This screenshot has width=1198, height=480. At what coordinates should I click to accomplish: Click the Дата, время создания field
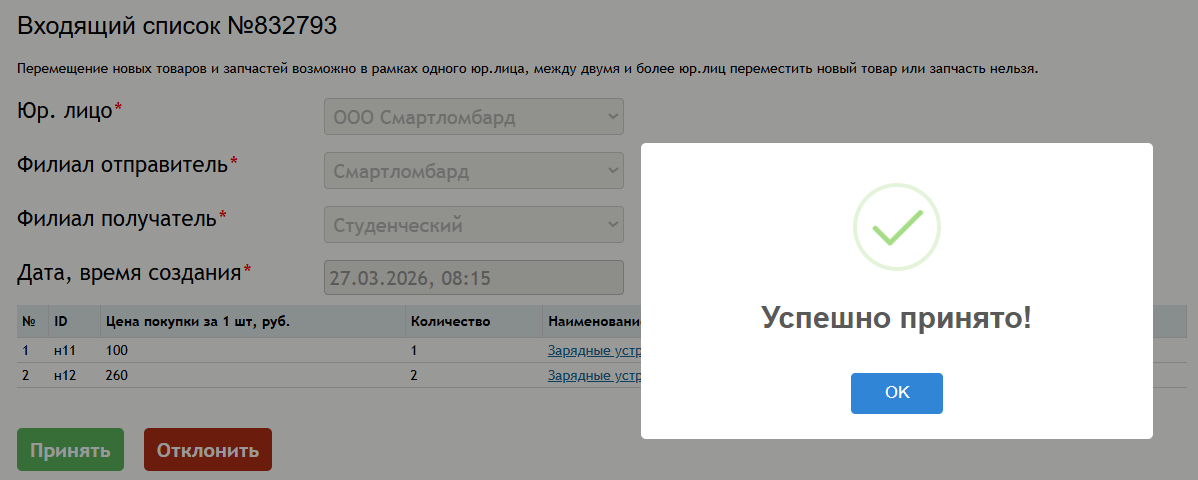474,277
